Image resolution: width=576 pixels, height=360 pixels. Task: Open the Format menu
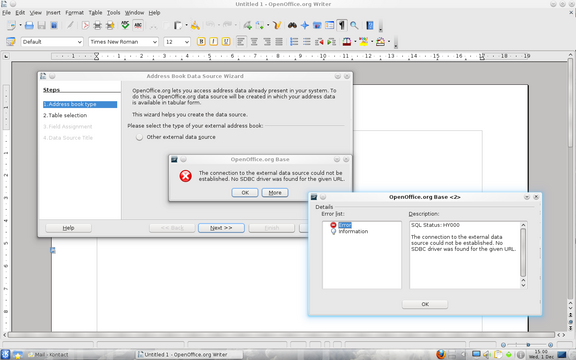point(74,12)
